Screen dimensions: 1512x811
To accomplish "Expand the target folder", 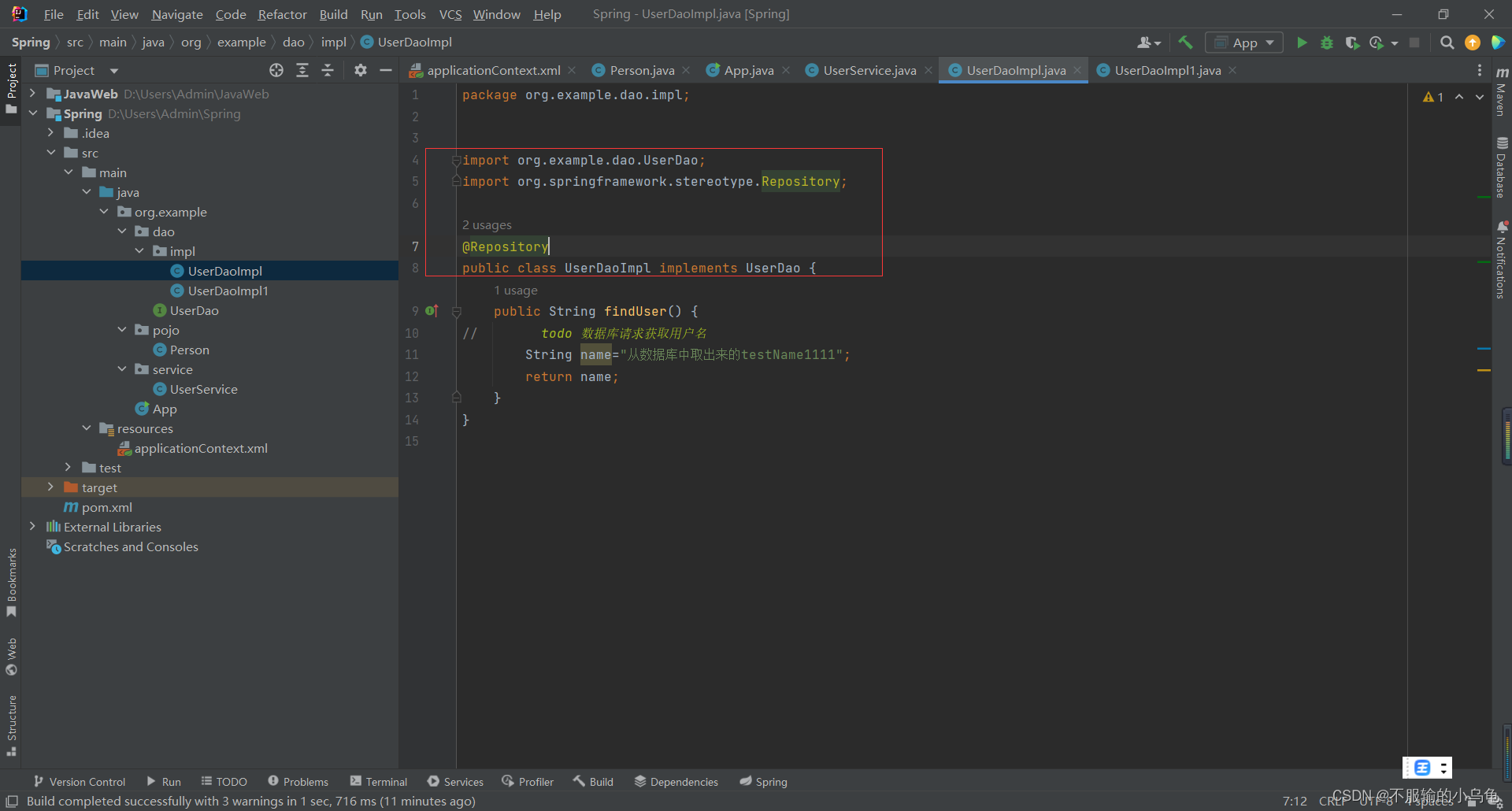I will [50, 487].
